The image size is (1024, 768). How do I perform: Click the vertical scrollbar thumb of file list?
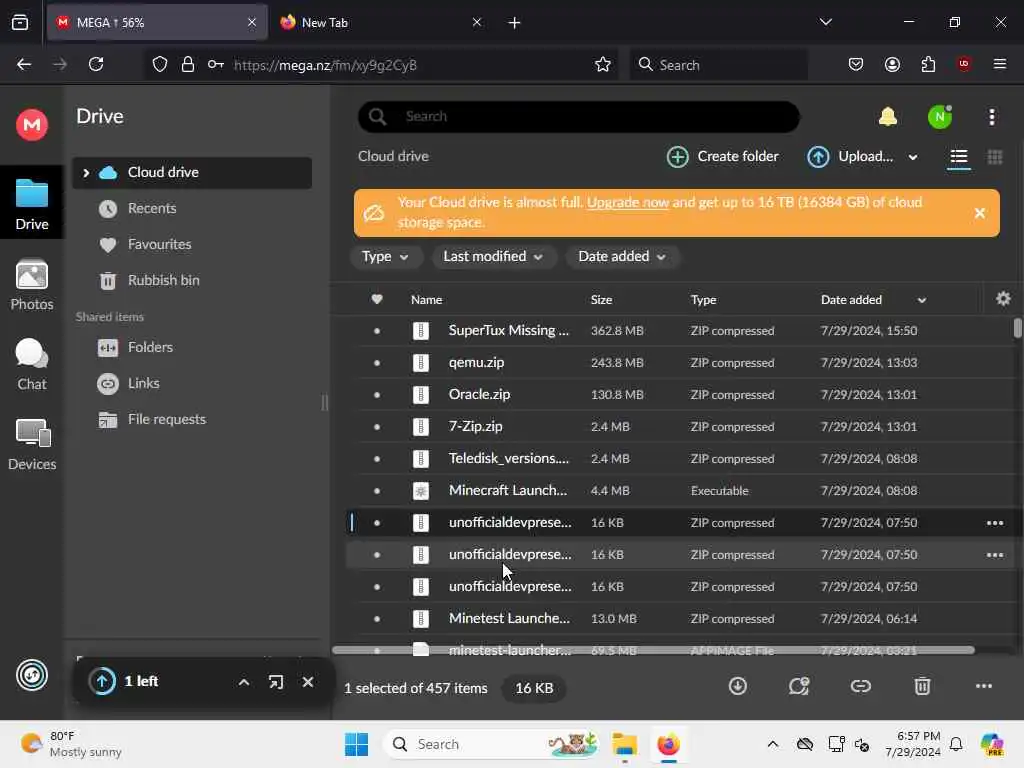click(1017, 328)
